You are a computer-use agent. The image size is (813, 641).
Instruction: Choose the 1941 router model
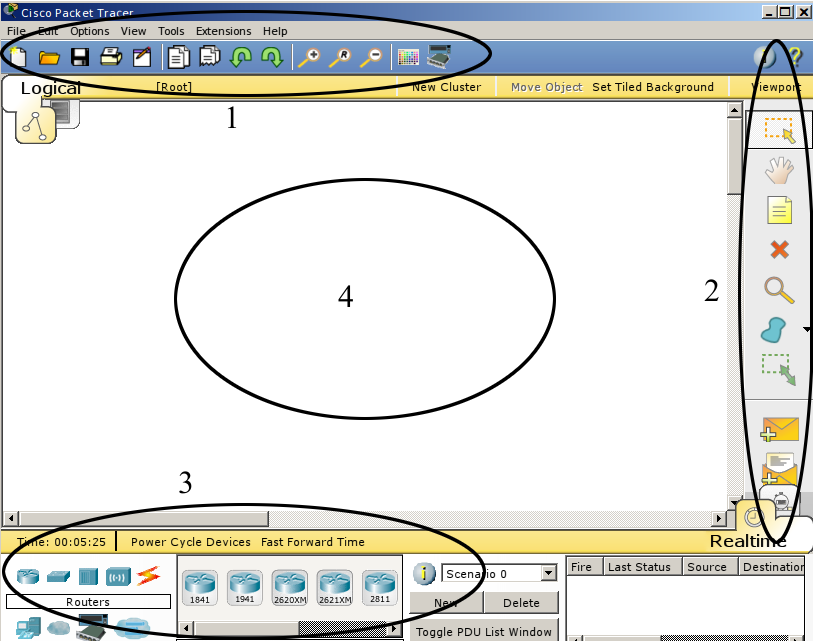[x=245, y=588]
